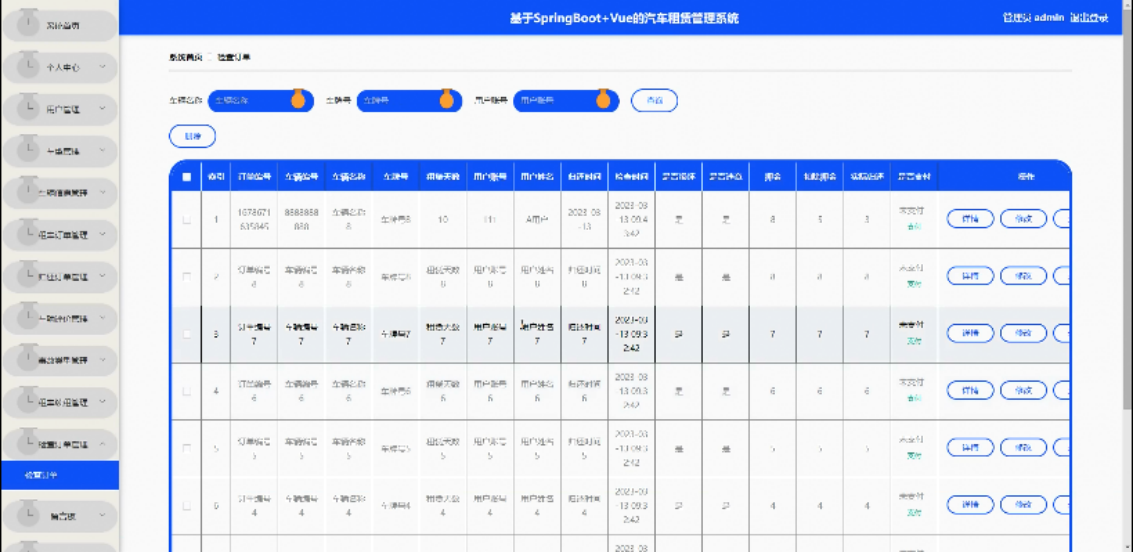Open 详情 for order 1678671635845
Viewport: 1134px width, 553px height.
tap(970, 218)
